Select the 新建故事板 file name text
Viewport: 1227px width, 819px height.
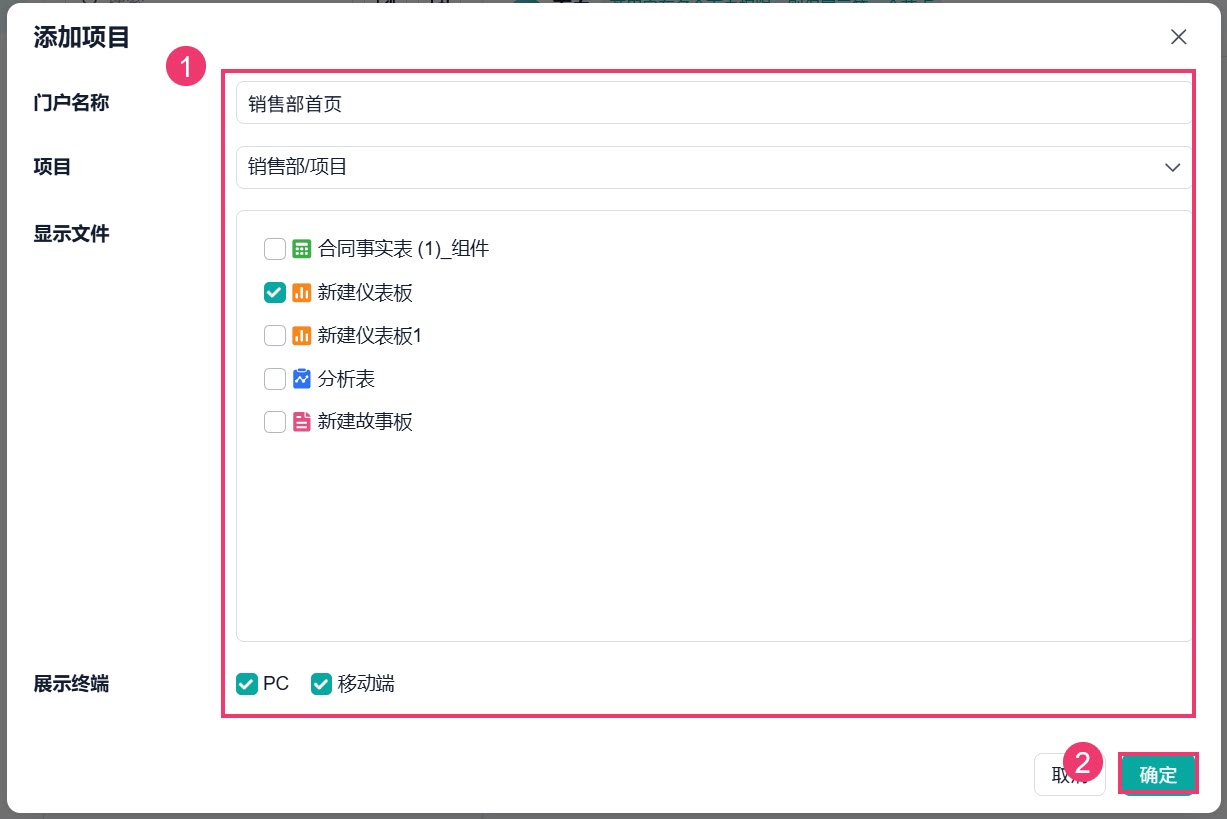point(365,422)
